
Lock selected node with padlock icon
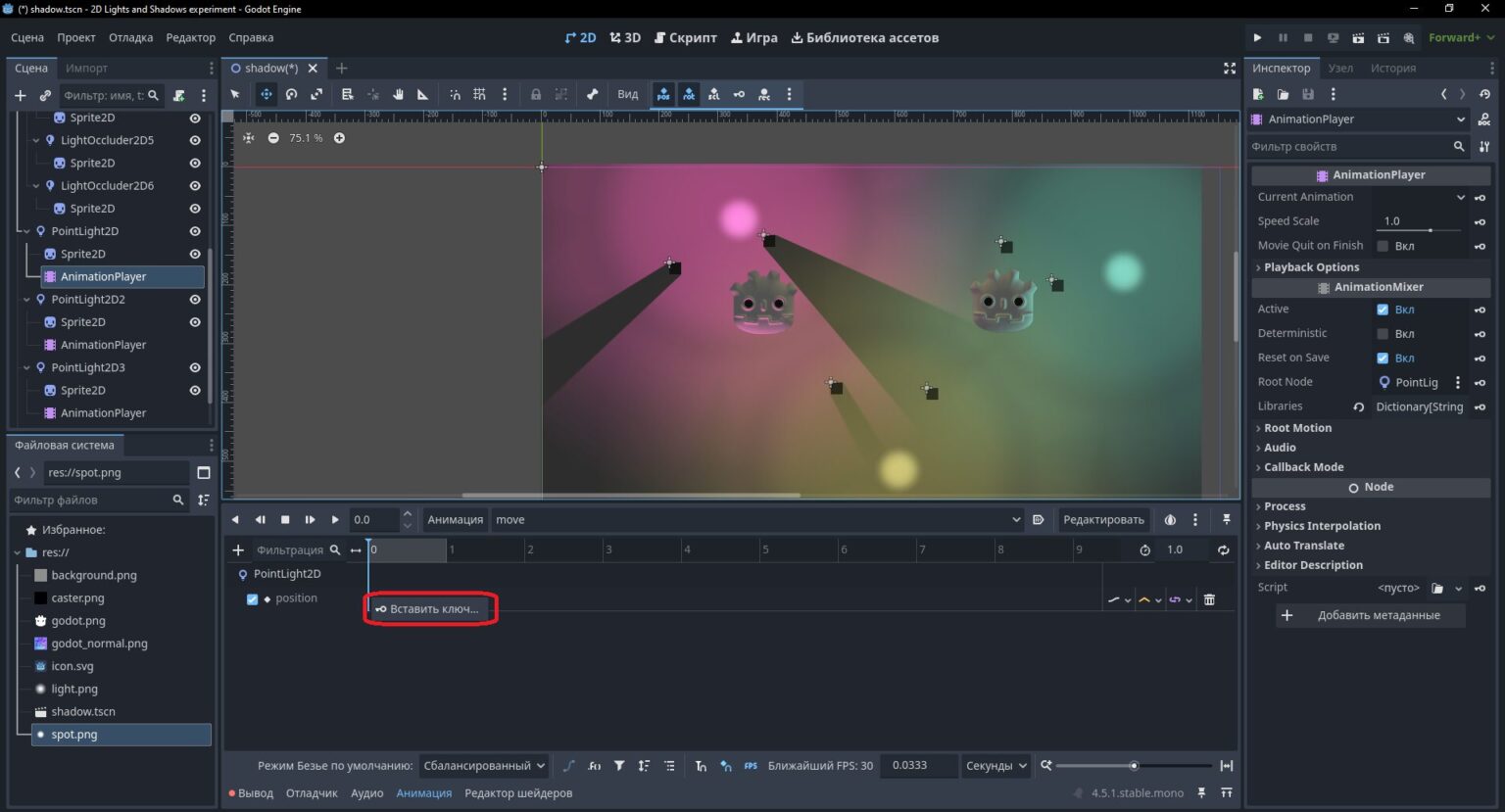click(x=535, y=94)
